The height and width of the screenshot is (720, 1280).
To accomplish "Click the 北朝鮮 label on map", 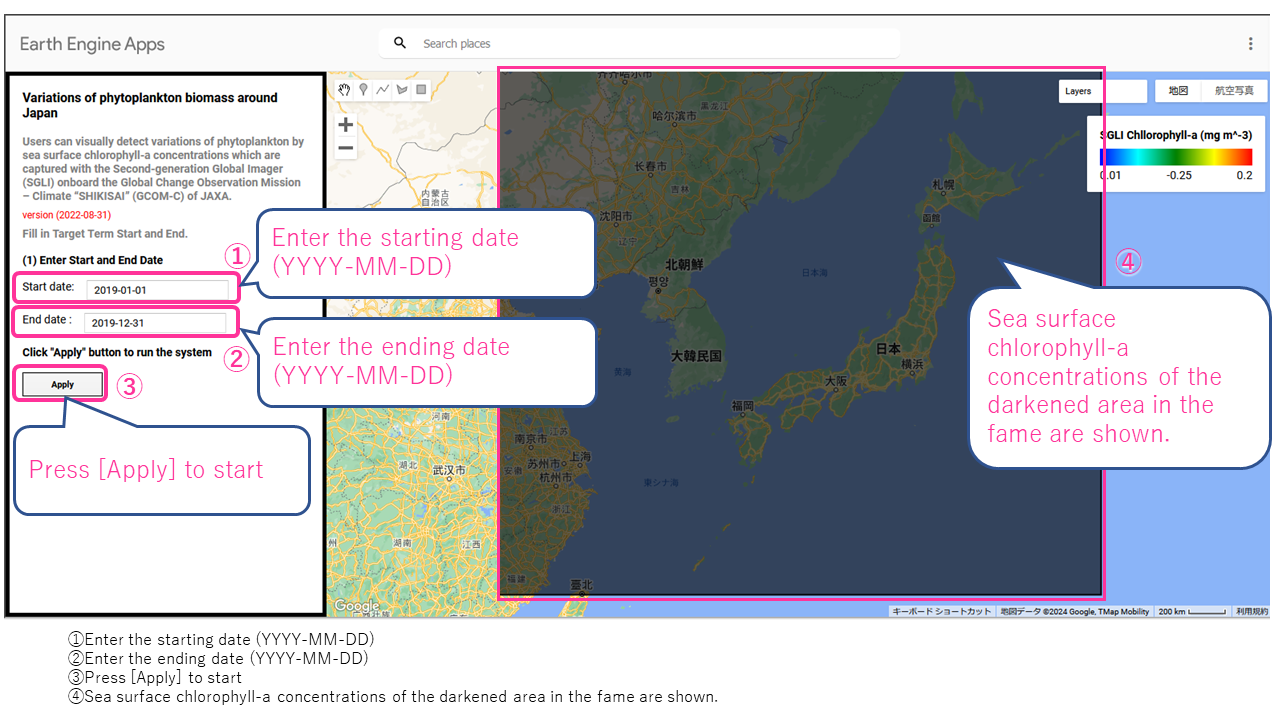I will coord(684,265).
